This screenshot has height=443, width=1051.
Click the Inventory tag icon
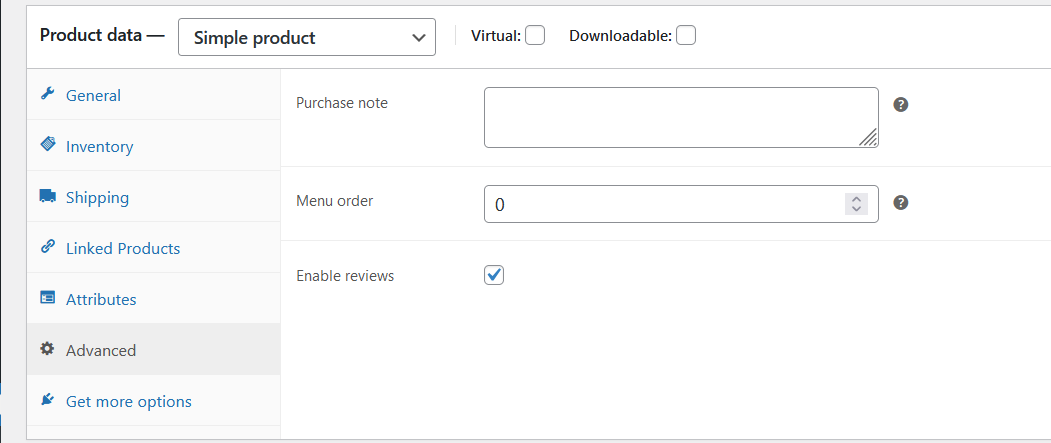(x=47, y=146)
